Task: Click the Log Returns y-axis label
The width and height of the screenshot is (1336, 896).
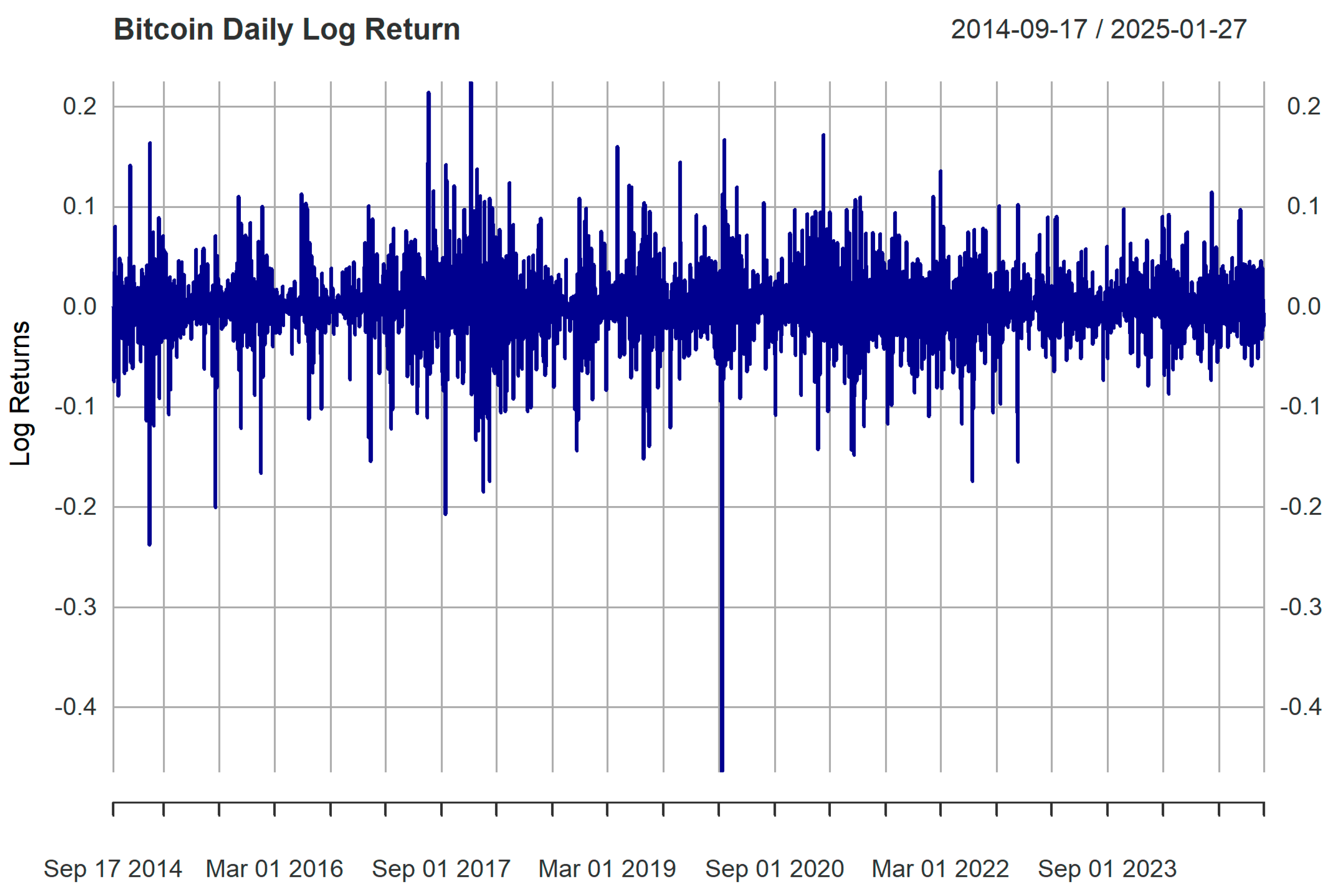Action: pyautogui.click(x=20, y=393)
